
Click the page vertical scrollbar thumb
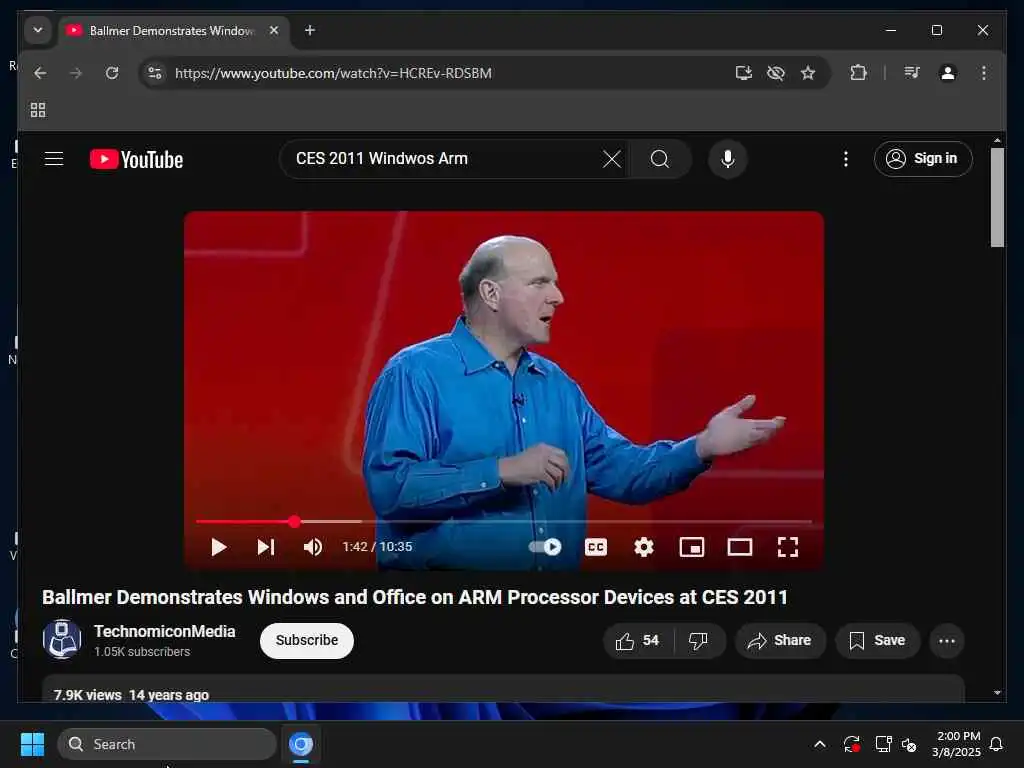click(997, 197)
